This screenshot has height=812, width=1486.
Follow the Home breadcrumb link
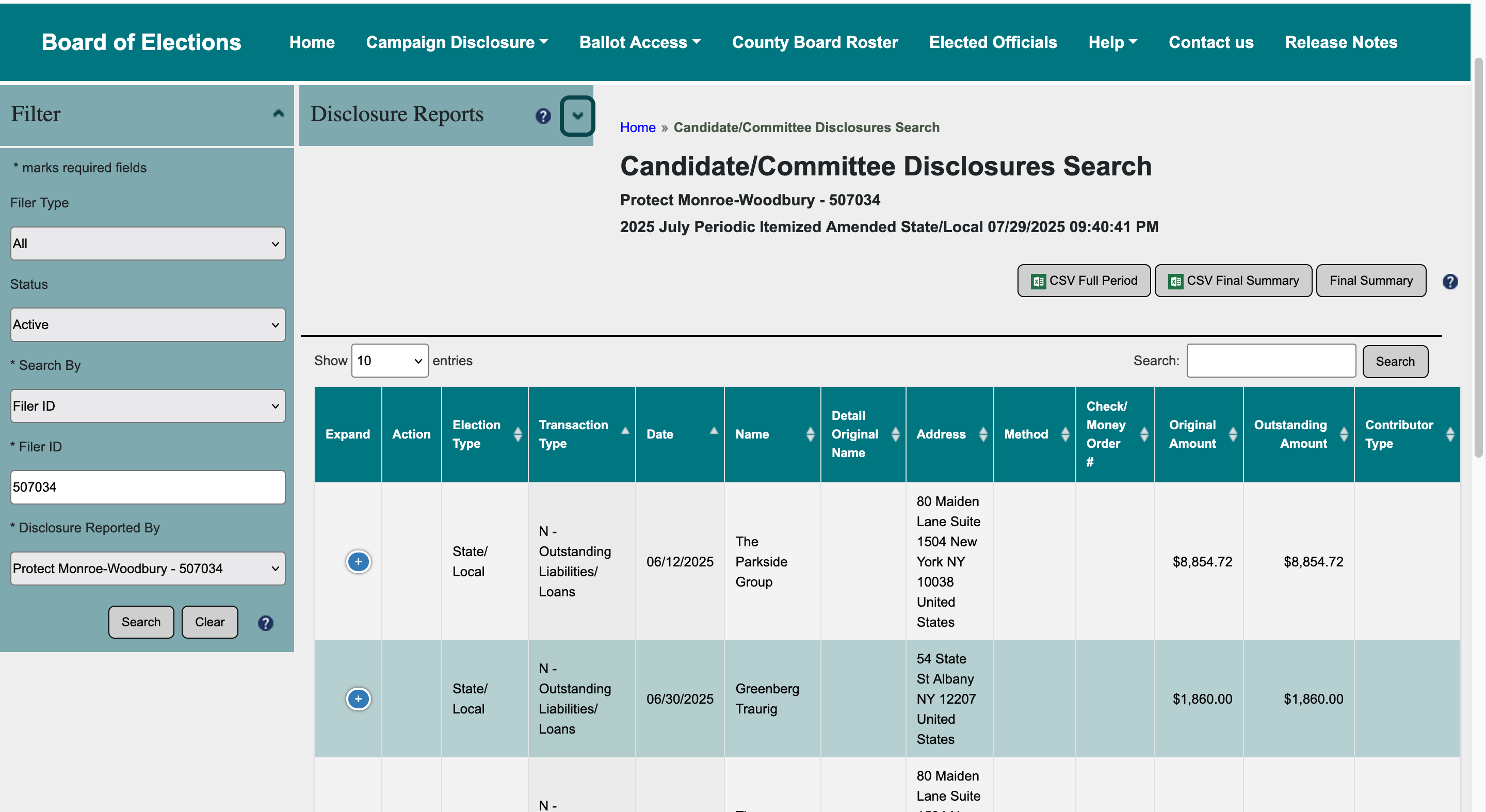[637, 127]
